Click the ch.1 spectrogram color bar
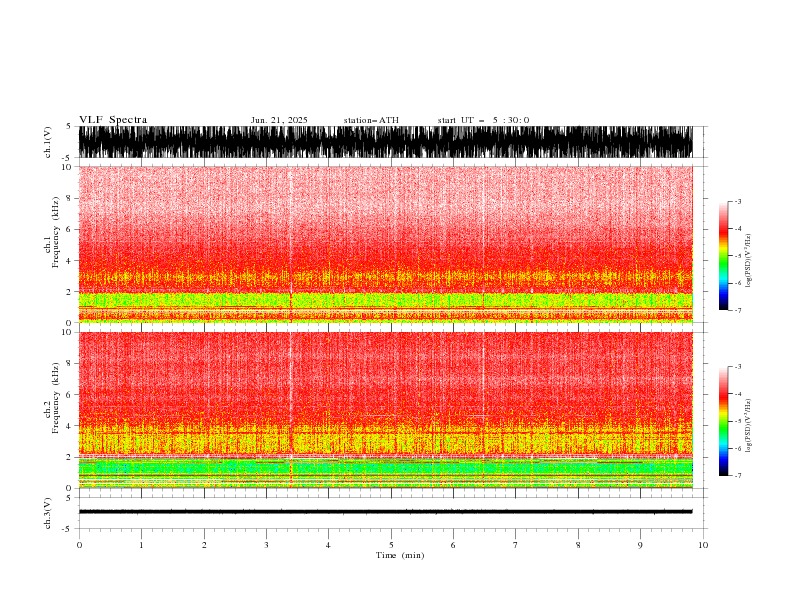This screenshot has width=792, height=612. pos(723,255)
